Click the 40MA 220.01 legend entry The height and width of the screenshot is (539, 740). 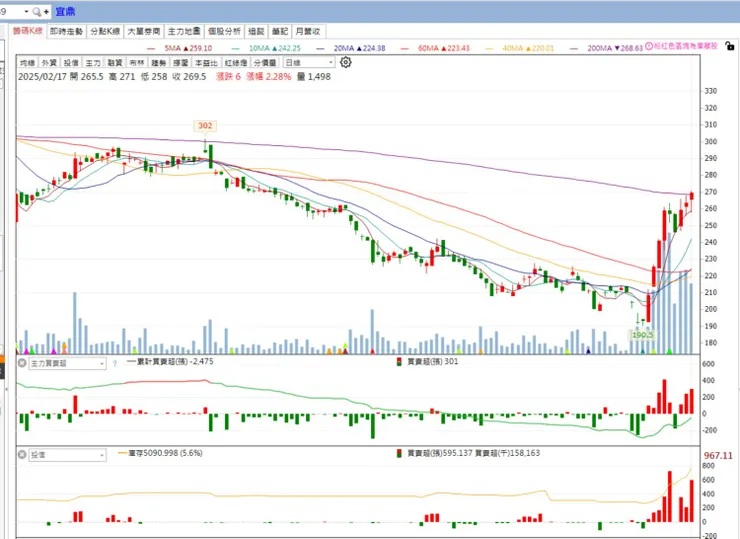tap(520, 48)
